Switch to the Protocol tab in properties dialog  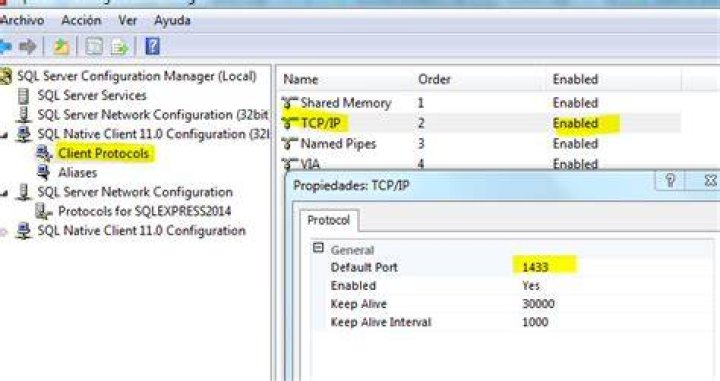329,220
